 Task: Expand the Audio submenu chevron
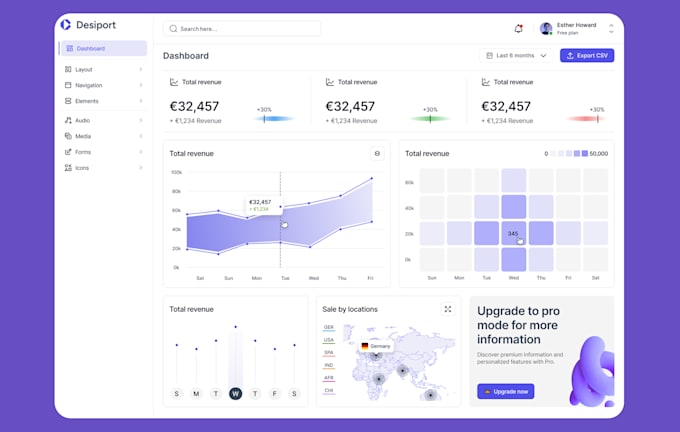pyautogui.click(x=141, y=120)
